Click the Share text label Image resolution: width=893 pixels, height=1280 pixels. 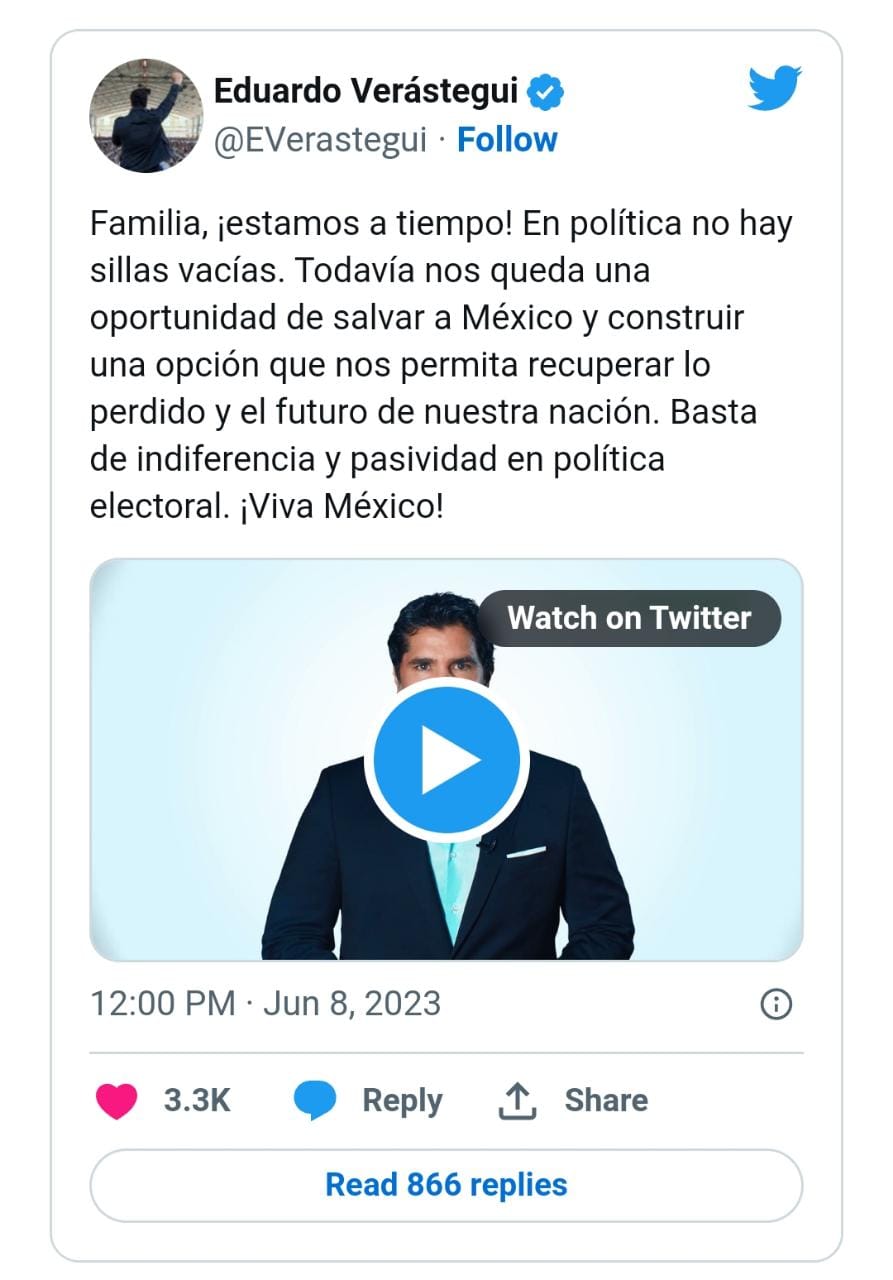click(x=606, y=1100)
